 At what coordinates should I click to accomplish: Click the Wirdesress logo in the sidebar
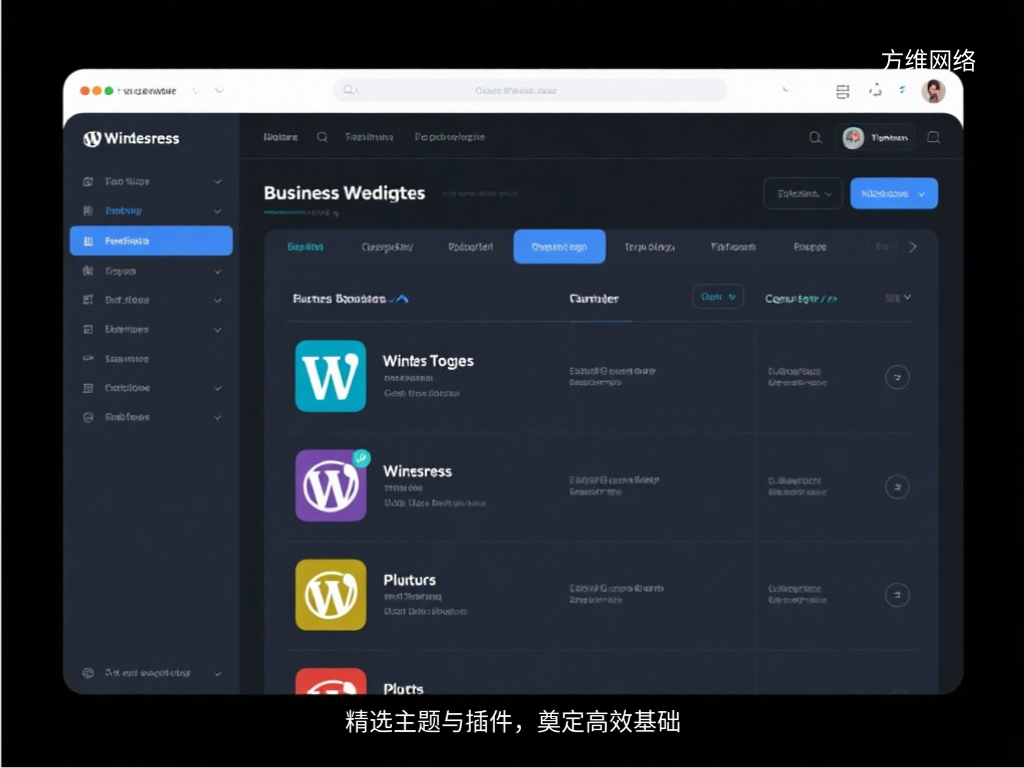click(x=131, y=139)
